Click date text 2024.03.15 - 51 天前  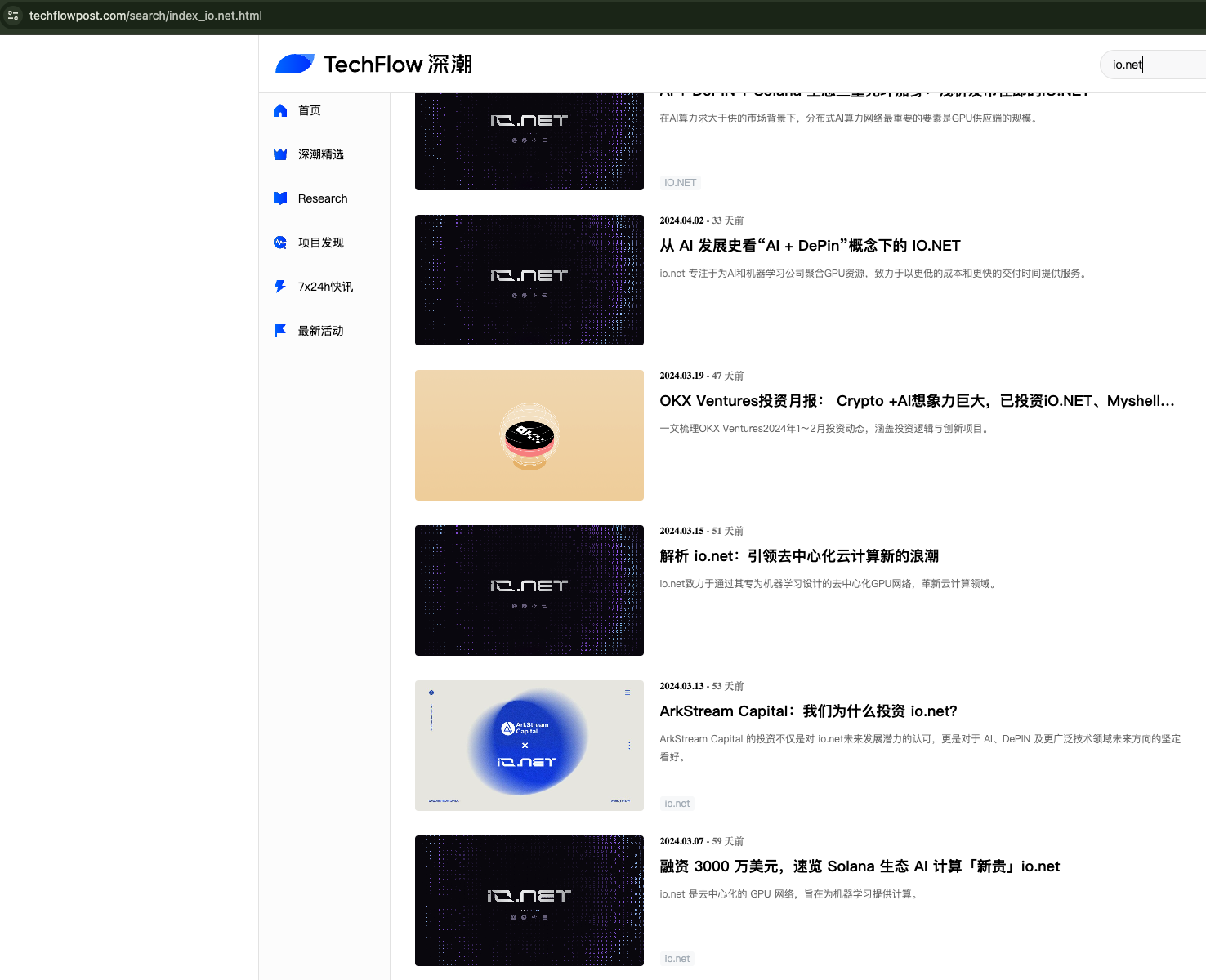click(701, 531)
